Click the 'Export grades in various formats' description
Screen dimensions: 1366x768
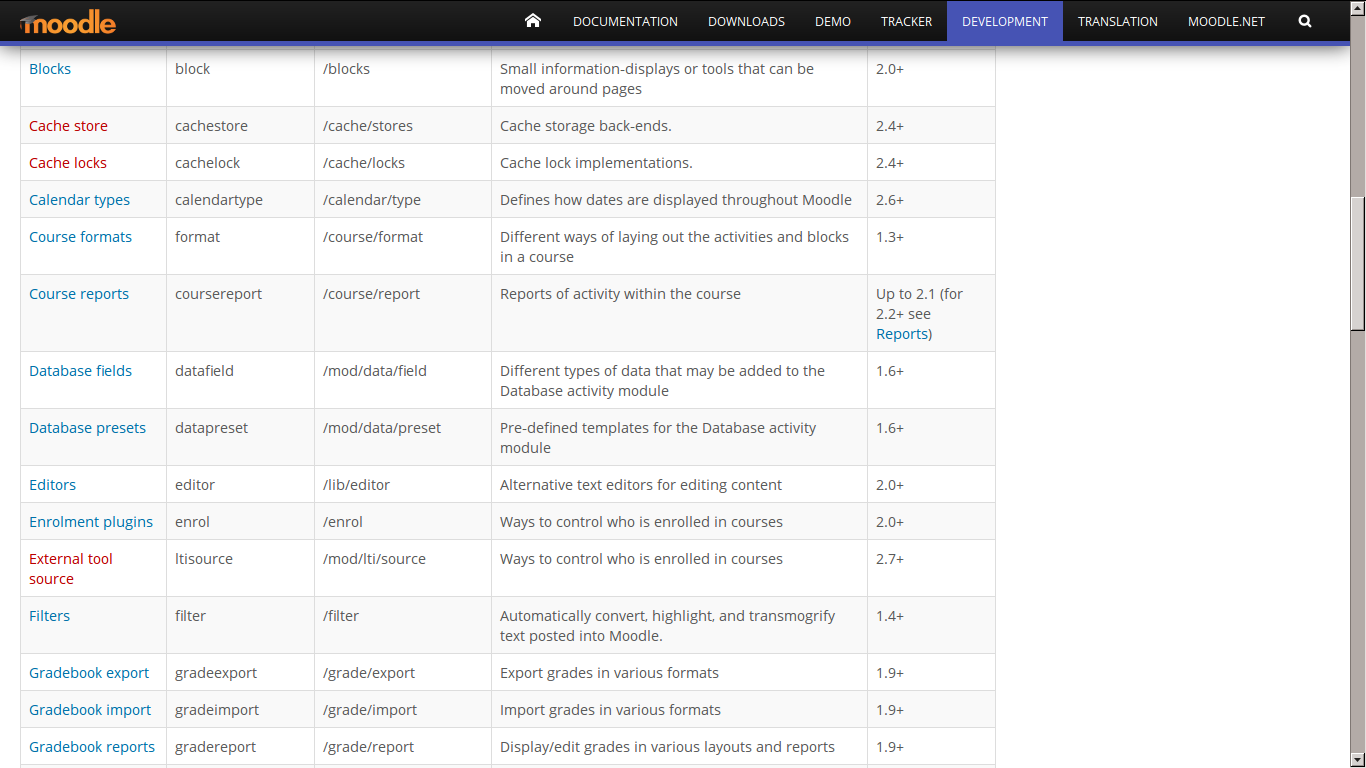tap(609, 673)
